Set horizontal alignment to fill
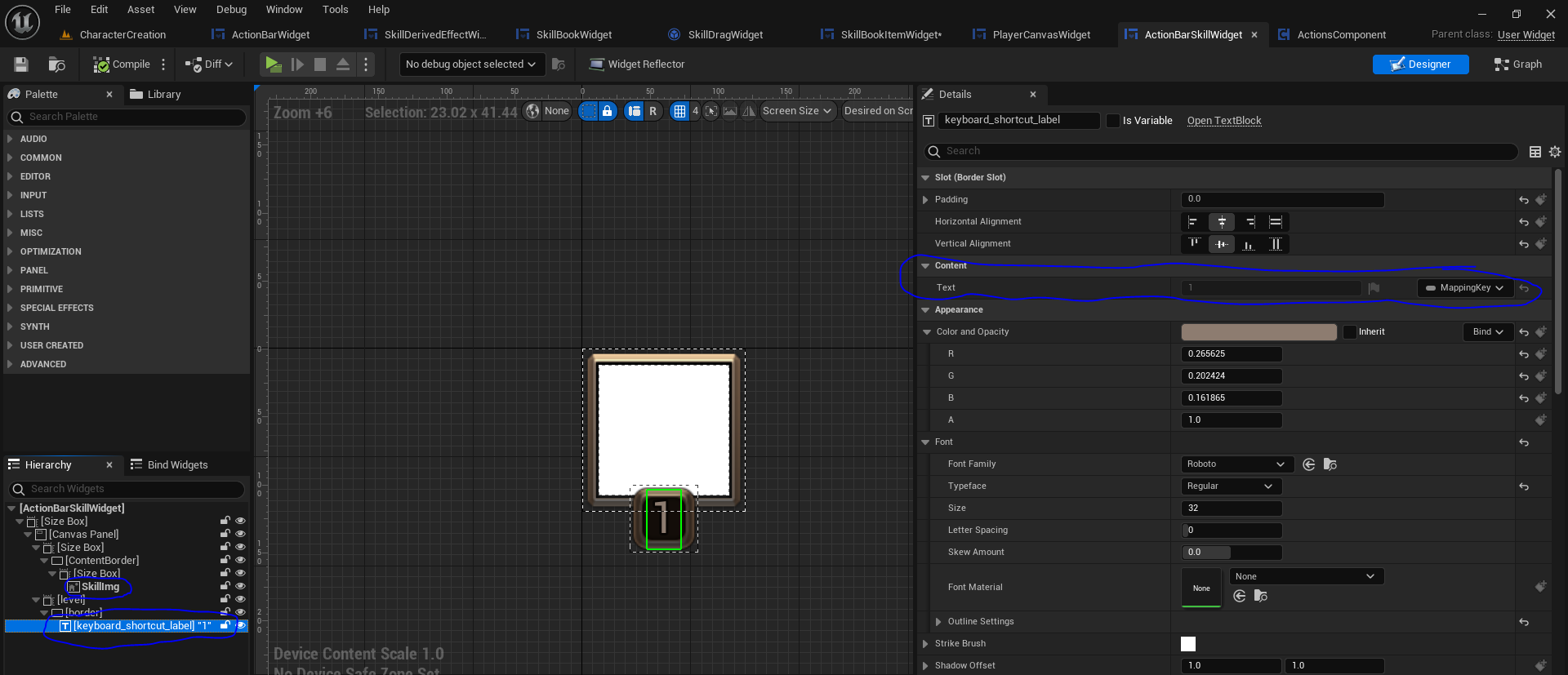This screenshot has height=675, width=1568. pyautogui.click(x=1276, y=222)
